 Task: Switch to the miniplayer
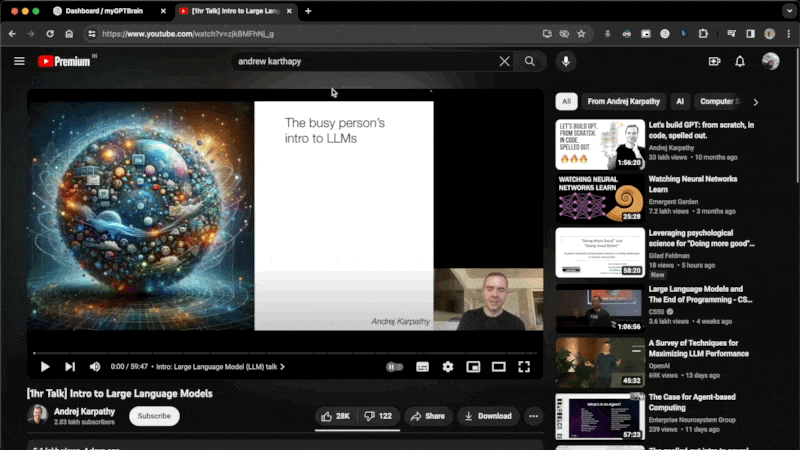473,366
